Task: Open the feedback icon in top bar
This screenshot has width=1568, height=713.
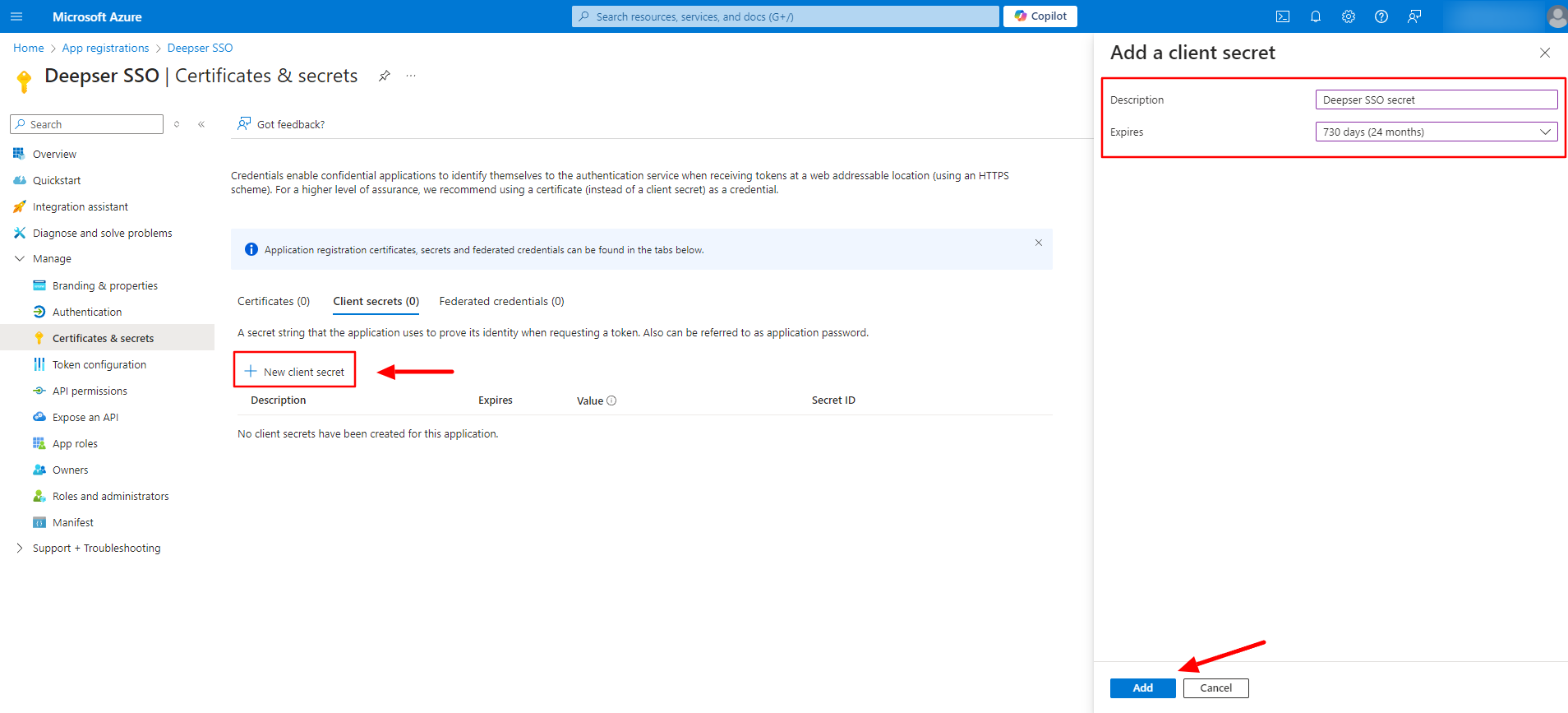Action: pos(1414,16)
